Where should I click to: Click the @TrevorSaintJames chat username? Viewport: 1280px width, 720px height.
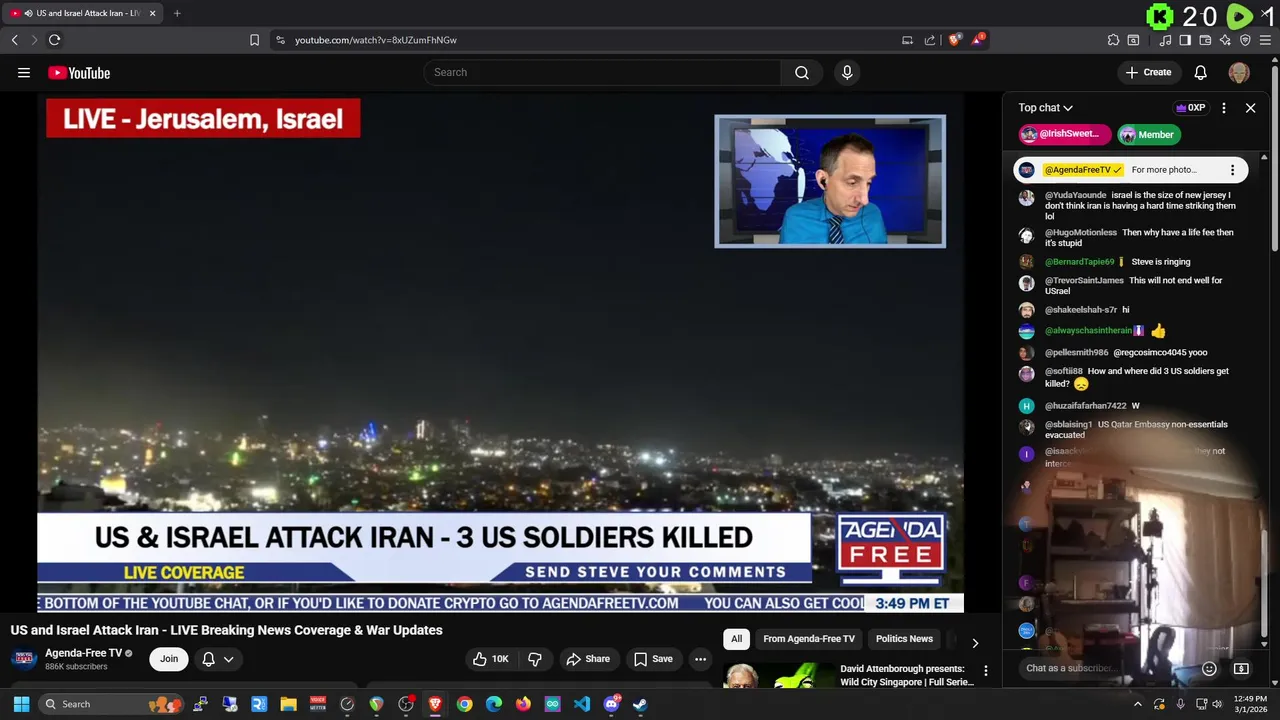point(1084,280)
